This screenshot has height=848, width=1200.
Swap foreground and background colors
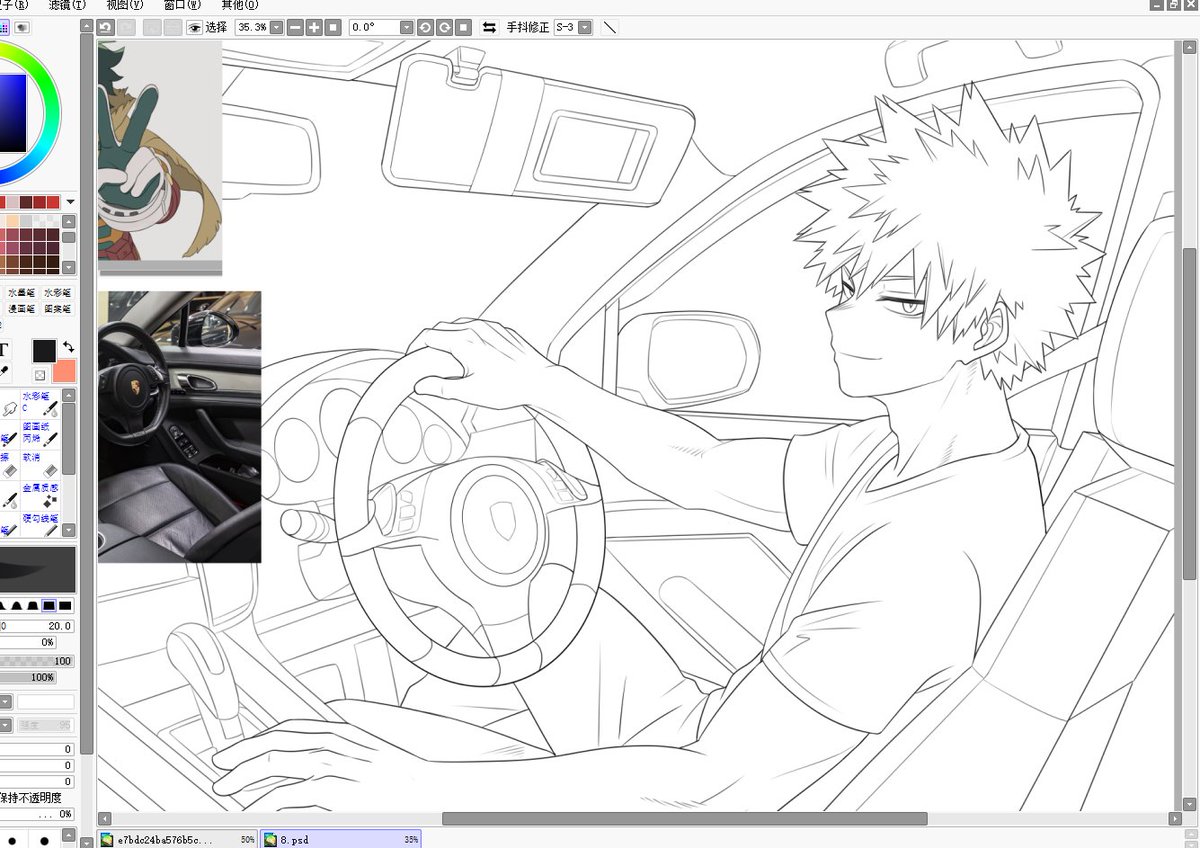click(x=68, y=346)
